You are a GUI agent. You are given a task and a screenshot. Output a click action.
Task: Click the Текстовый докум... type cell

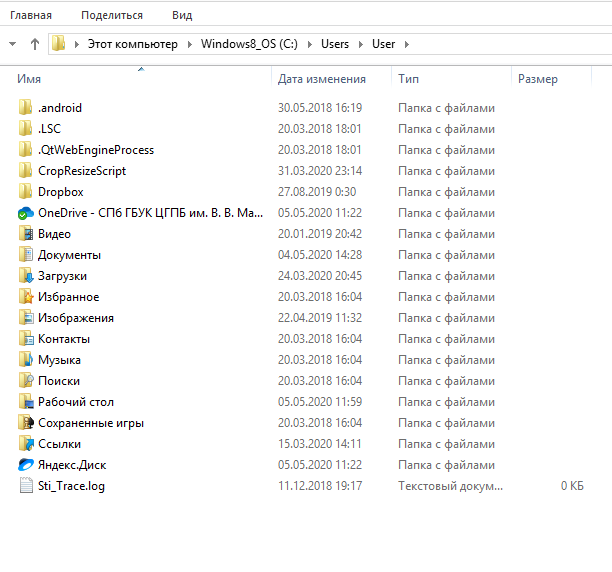(x=450, y=486)
